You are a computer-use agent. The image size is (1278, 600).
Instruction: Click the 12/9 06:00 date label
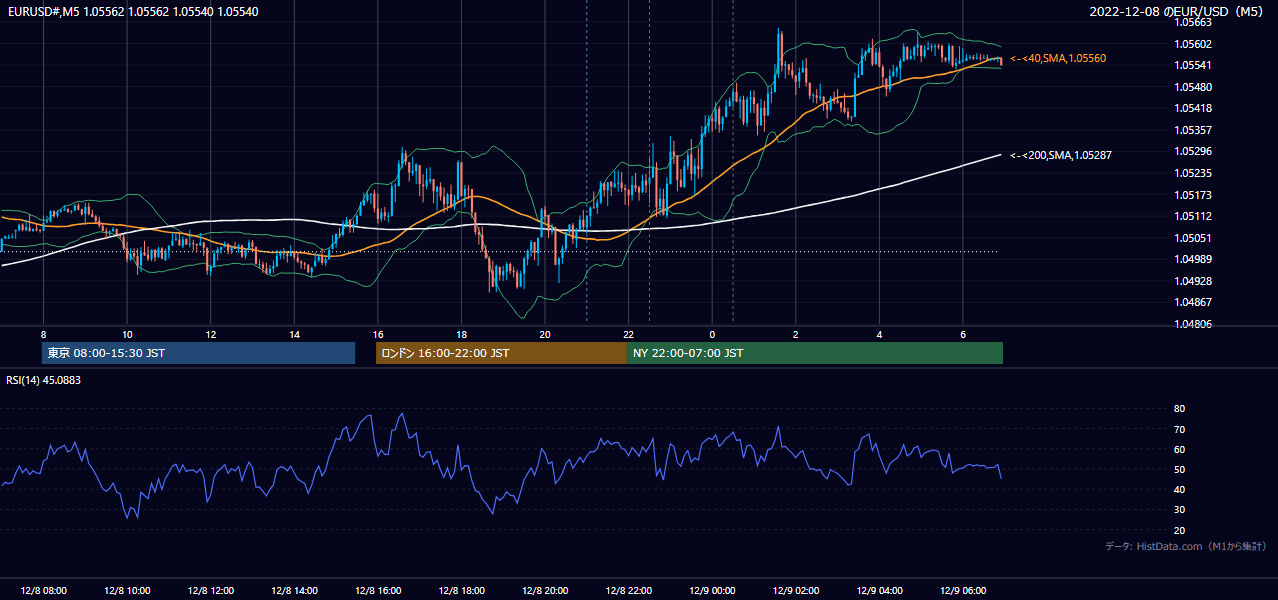(x=963, y=590)
